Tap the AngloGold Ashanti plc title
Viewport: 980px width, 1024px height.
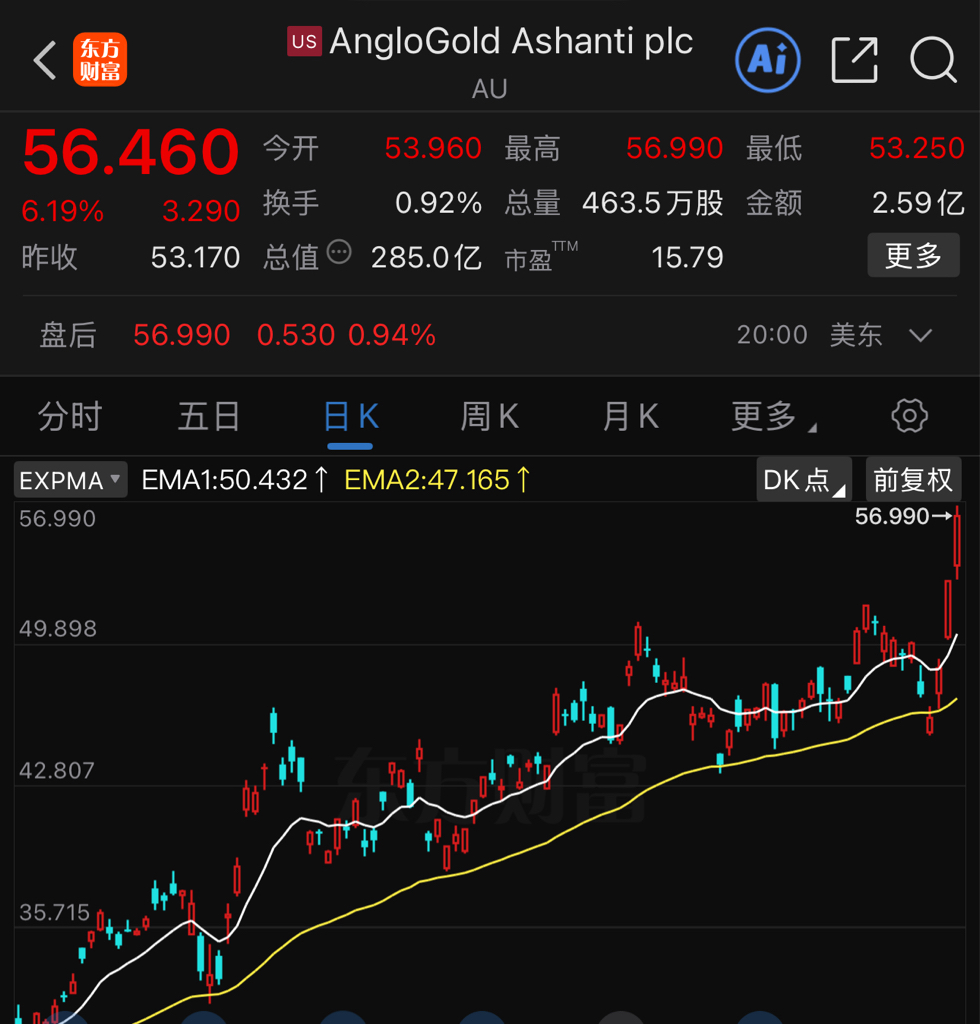511,41
